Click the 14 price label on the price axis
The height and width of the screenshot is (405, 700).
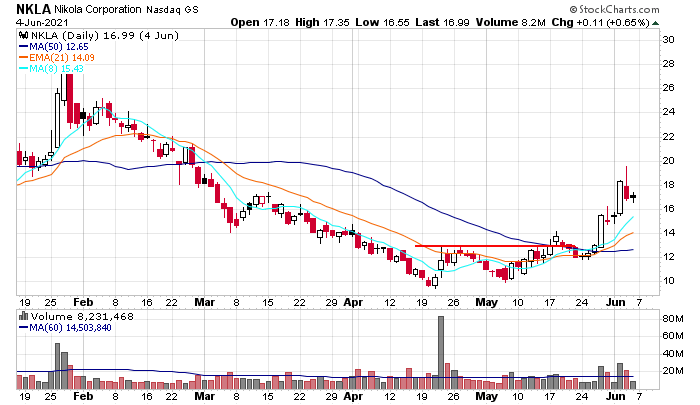click(668, 233)
